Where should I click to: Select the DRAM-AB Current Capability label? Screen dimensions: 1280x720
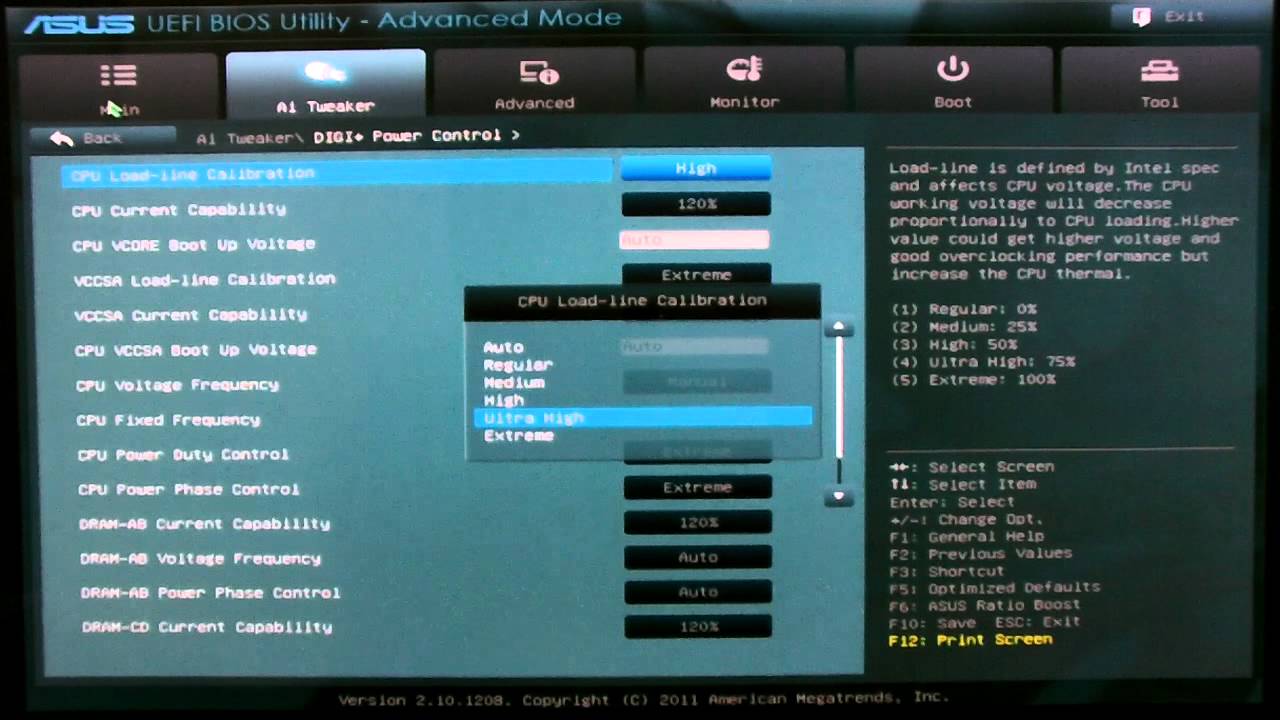point(205,523)
